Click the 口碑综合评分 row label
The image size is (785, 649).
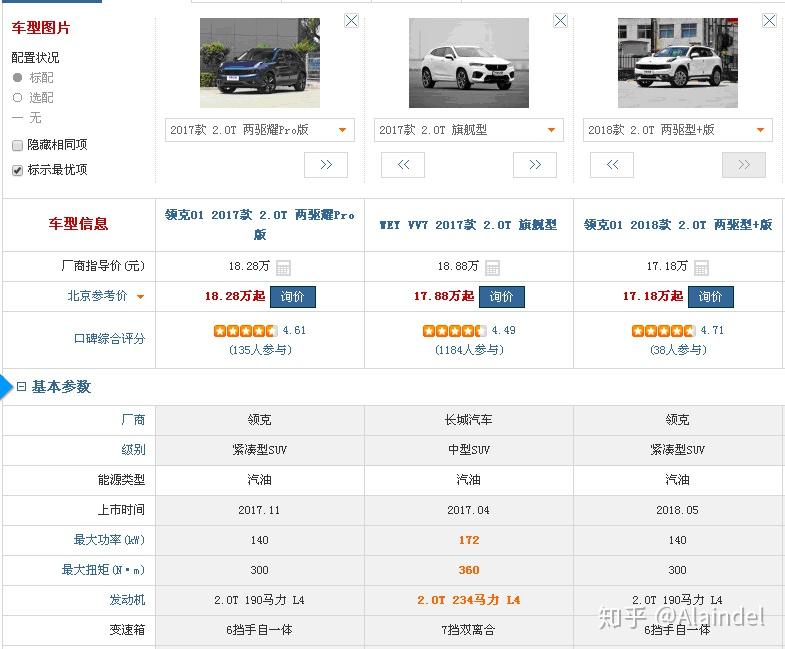(x=109, y=339)
